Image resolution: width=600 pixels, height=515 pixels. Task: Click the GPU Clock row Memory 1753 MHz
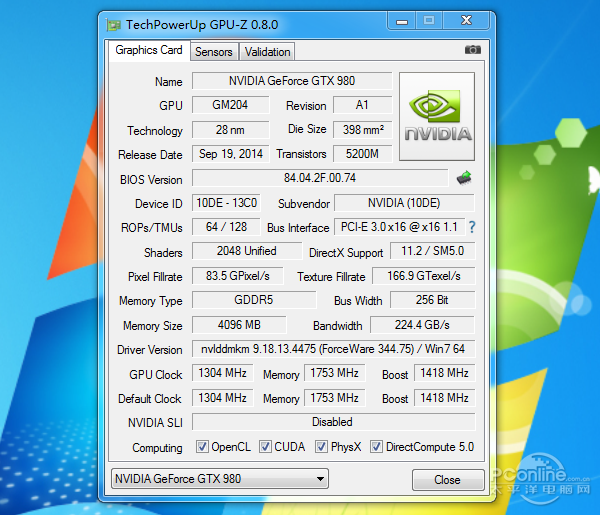[334, 373]
